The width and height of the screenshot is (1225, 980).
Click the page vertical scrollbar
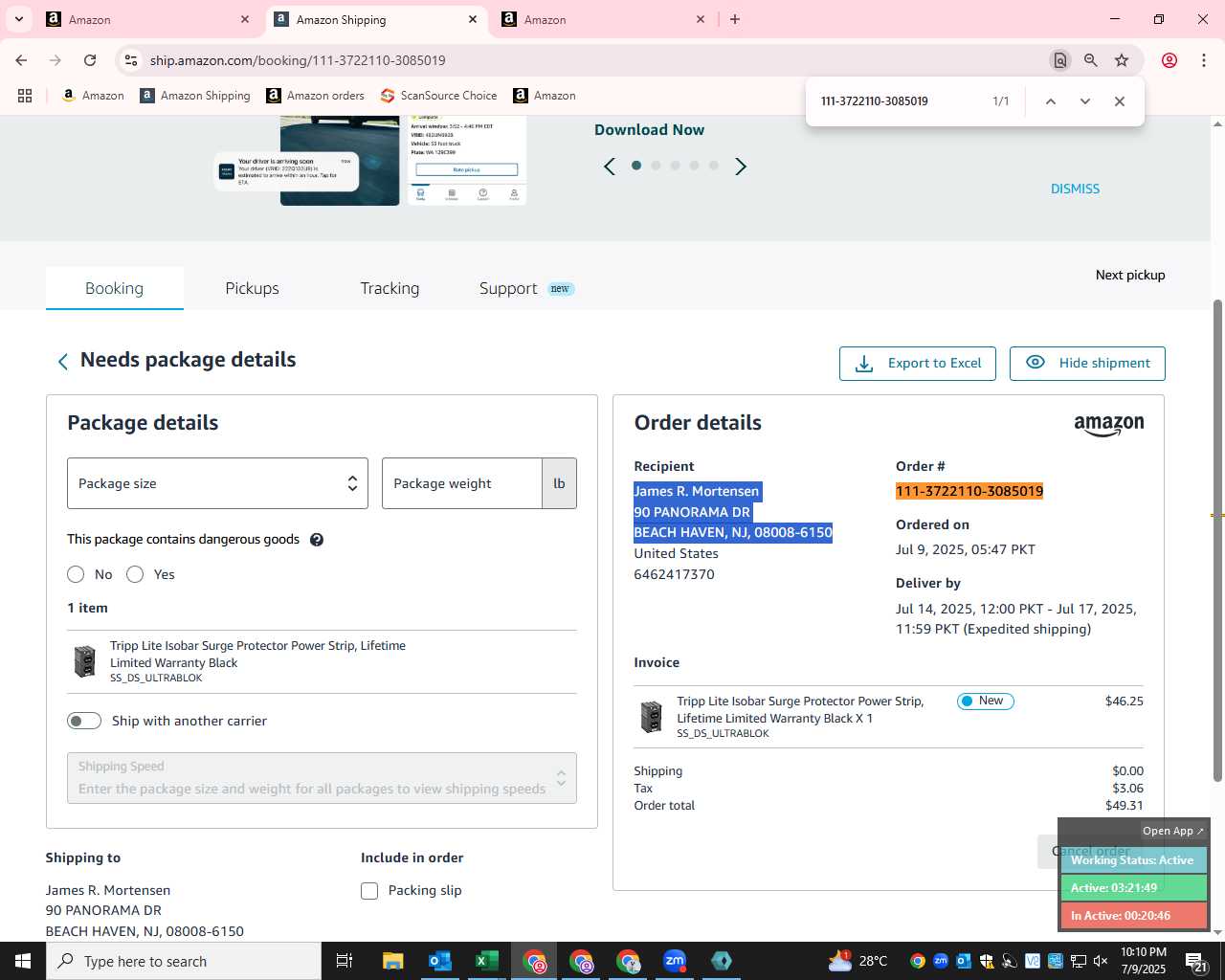point(1217,541)
